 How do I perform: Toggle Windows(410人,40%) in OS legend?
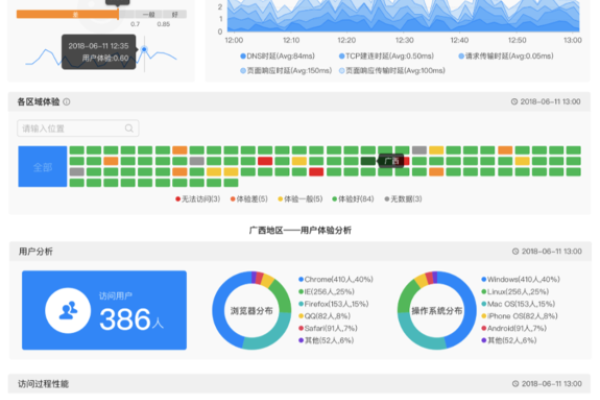[521, 279]
